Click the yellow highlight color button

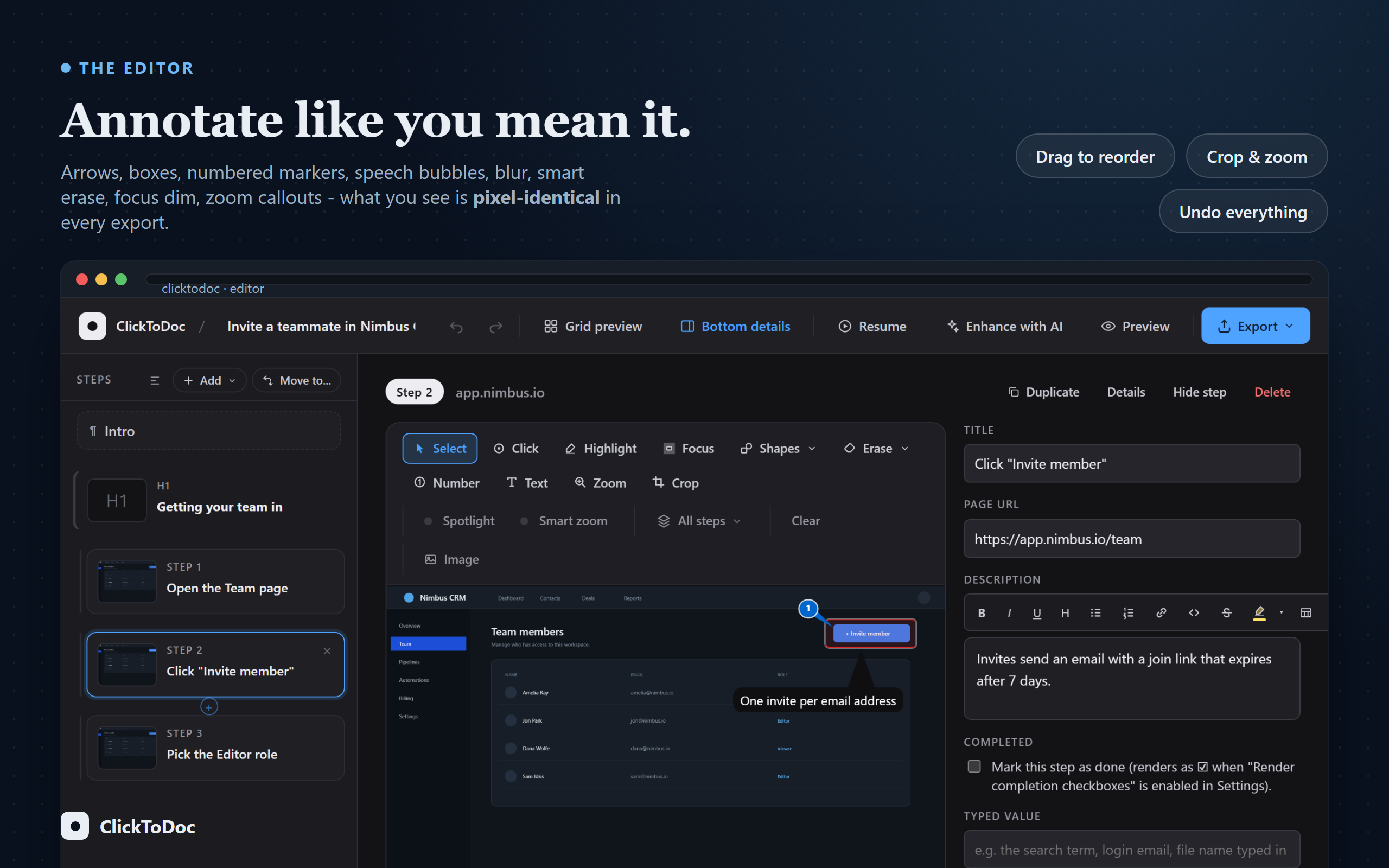point(1259,613)
